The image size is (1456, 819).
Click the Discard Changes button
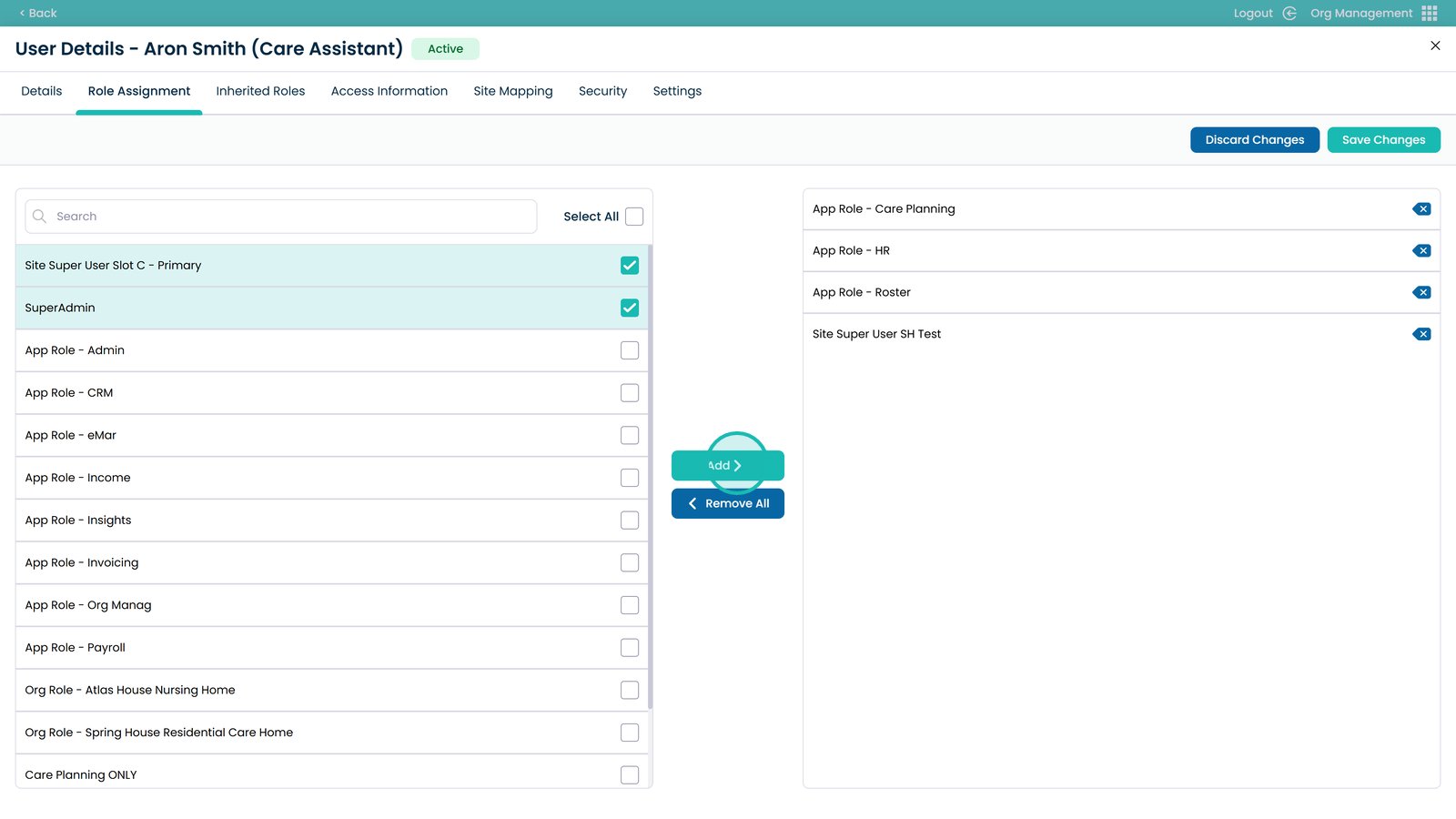click(x=1254, y=140)
